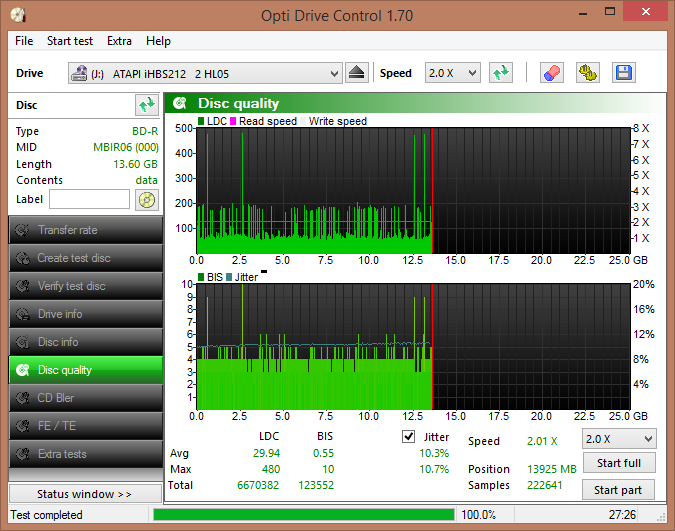
Task: Click the refresh drive speed icon
Action: click(x=501, y=73)
